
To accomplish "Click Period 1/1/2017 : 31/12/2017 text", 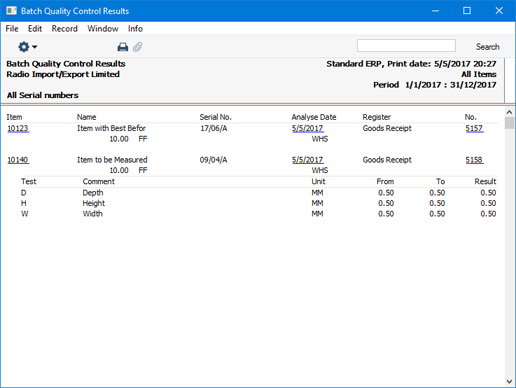I will (x=435, y=85).
